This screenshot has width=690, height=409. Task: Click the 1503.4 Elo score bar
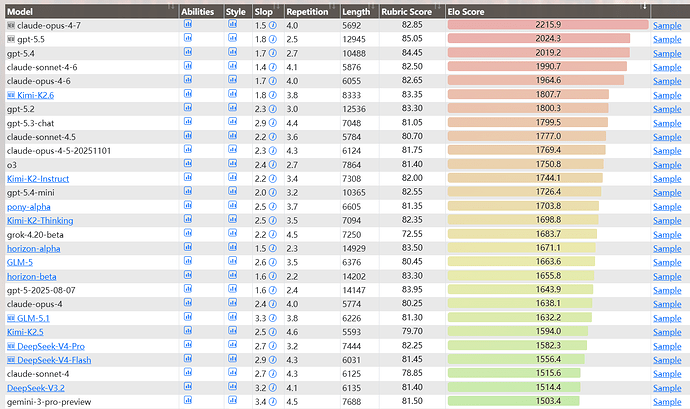[x=514, y=401]
